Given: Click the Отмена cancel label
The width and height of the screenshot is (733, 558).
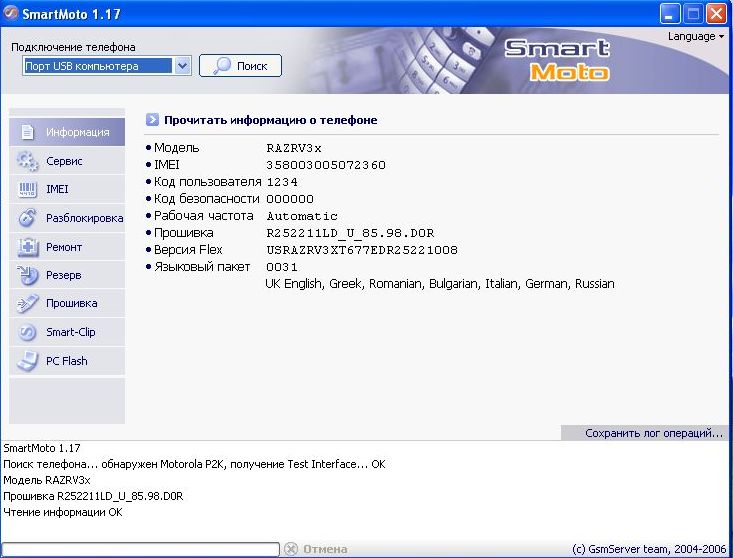Looking at the screenshot, I should coord(325,549).
